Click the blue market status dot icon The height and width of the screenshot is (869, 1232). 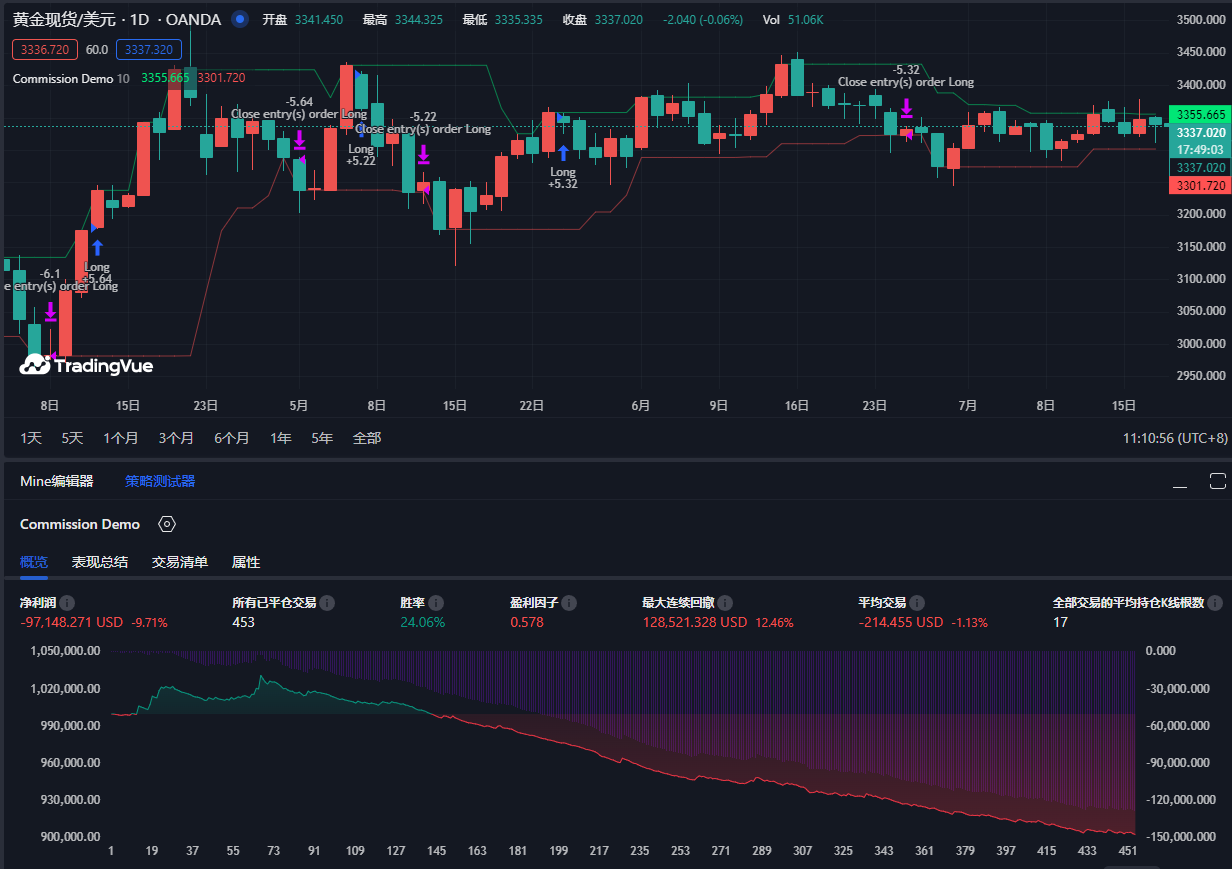(x=239, y=19)
